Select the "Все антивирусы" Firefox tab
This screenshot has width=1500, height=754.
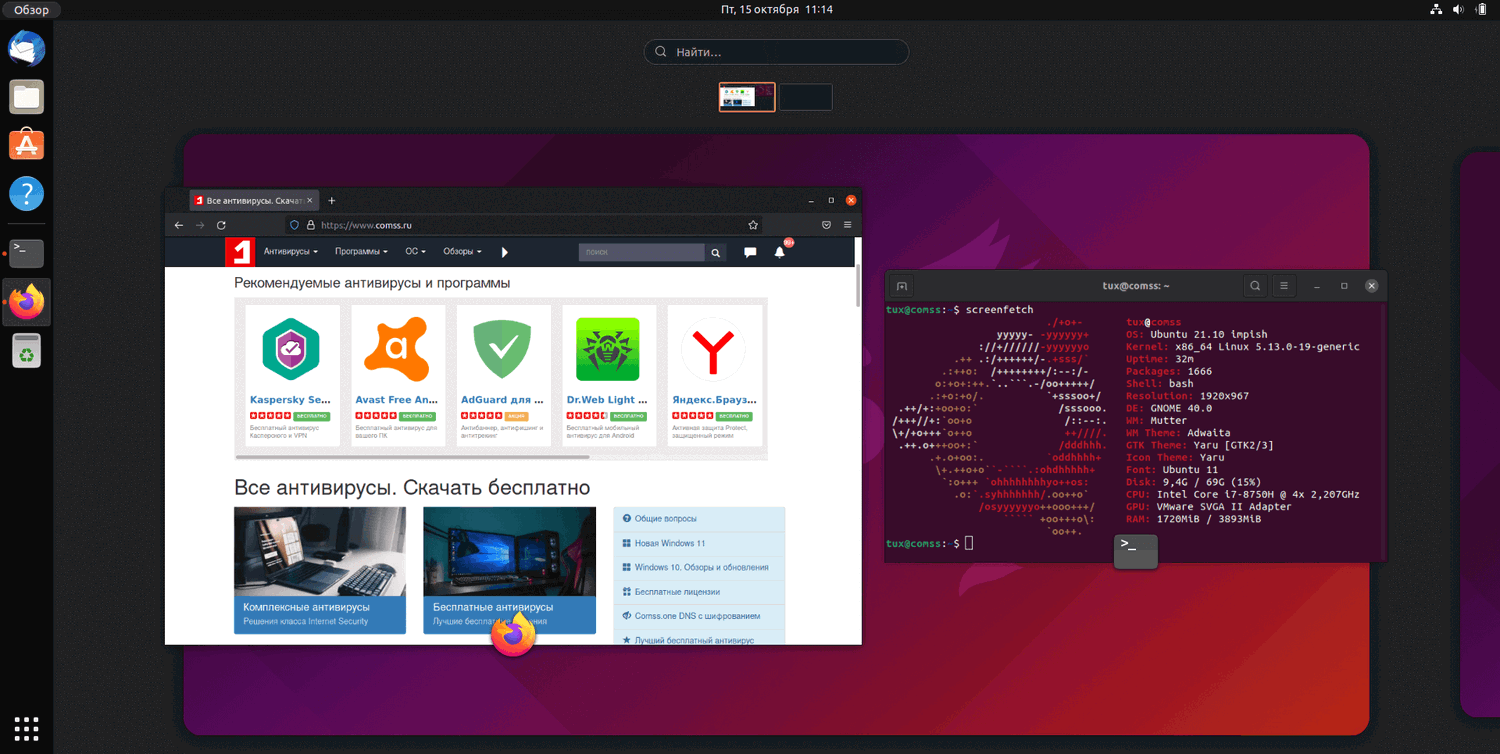pos(254,201)
